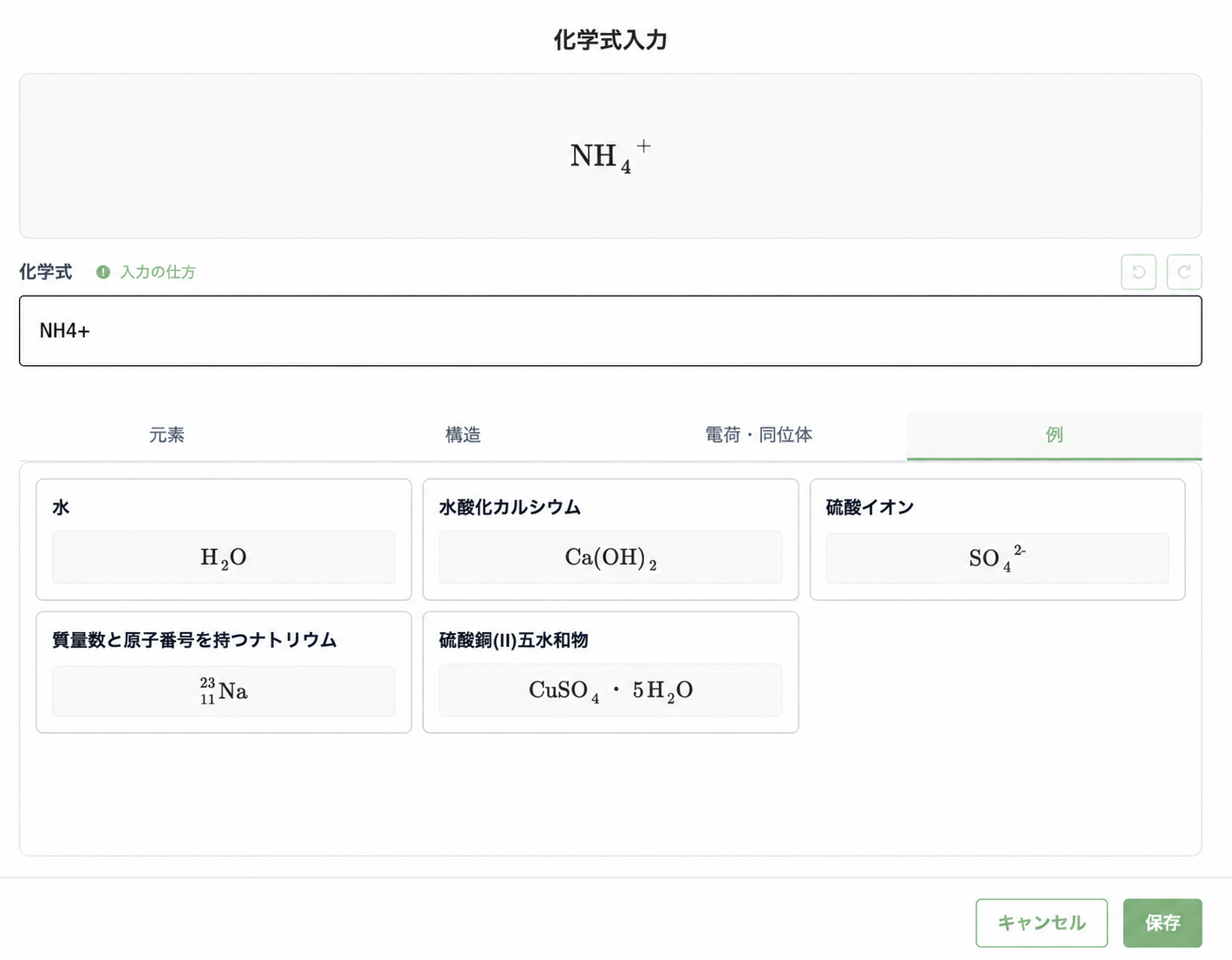Insert the Ca(OH)2 example formula

pyautogui.click(x=610, y=558)
